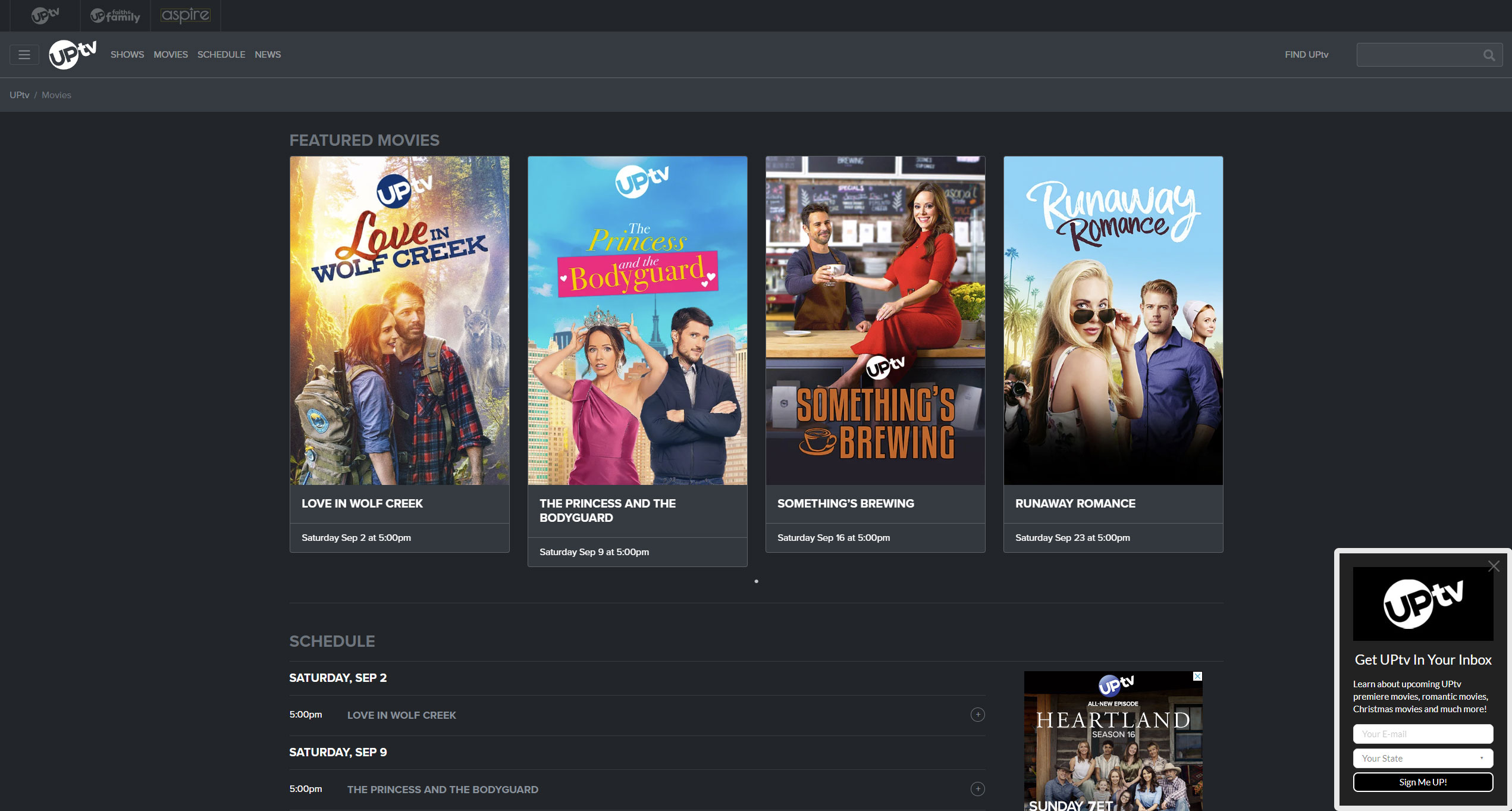Click the FIND UPtv link
This screenshot has height=811, width=1512.
[1306, 55]
